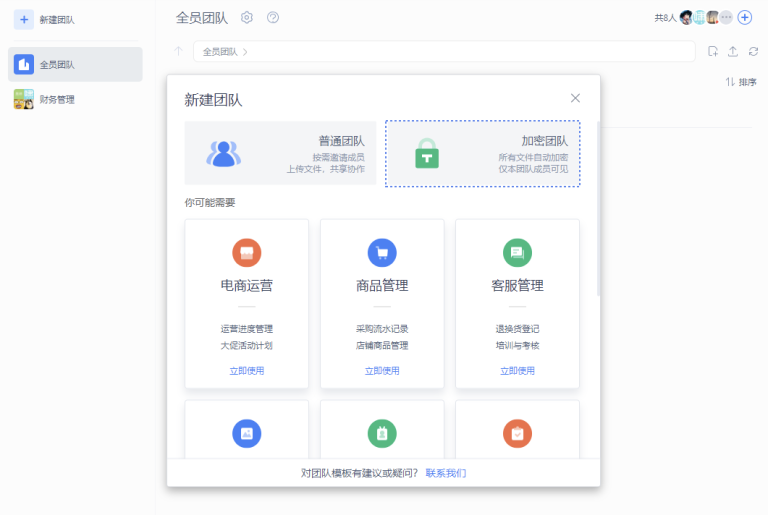This screenshot has height=515, width=768.
Task: Expand the 全员团队 breadcrumb chevron
Action: [x=245, y=51]
